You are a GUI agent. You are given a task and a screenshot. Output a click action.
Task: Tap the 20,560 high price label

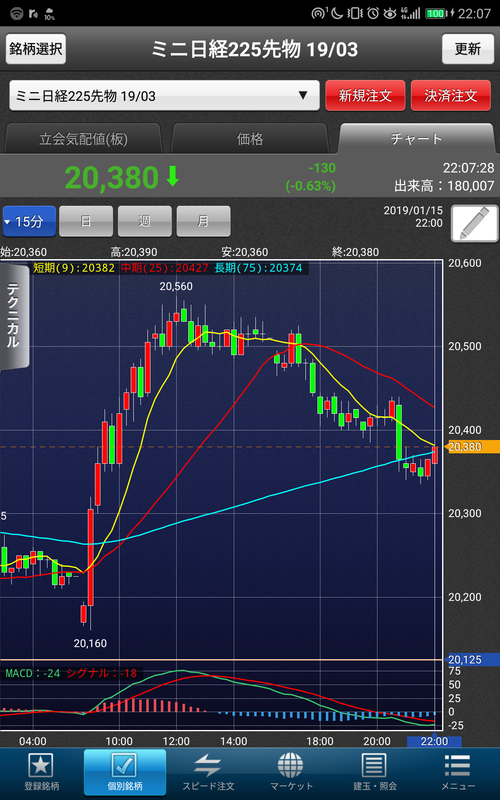(176, 287)
